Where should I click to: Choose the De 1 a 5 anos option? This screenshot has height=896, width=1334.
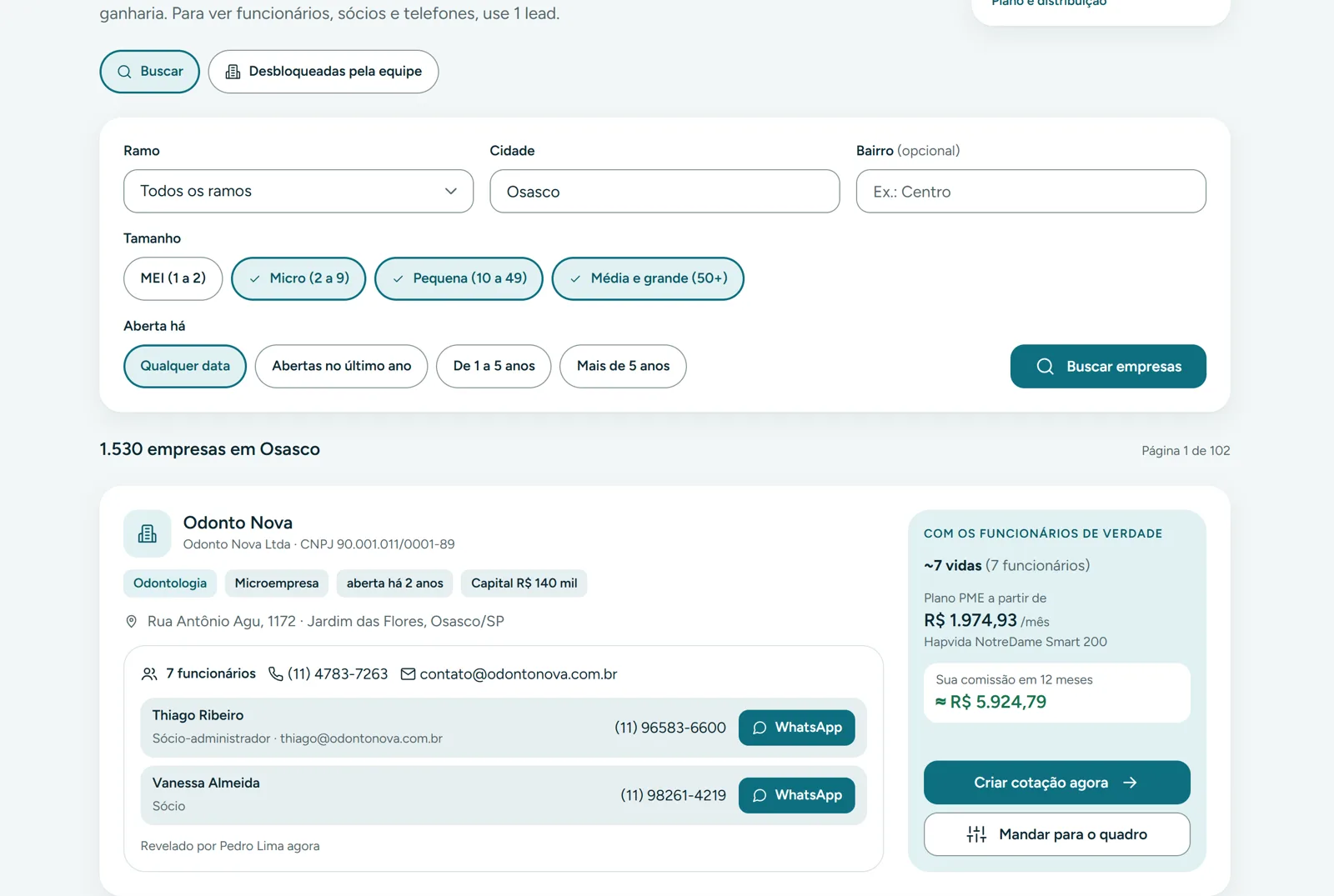494,366
